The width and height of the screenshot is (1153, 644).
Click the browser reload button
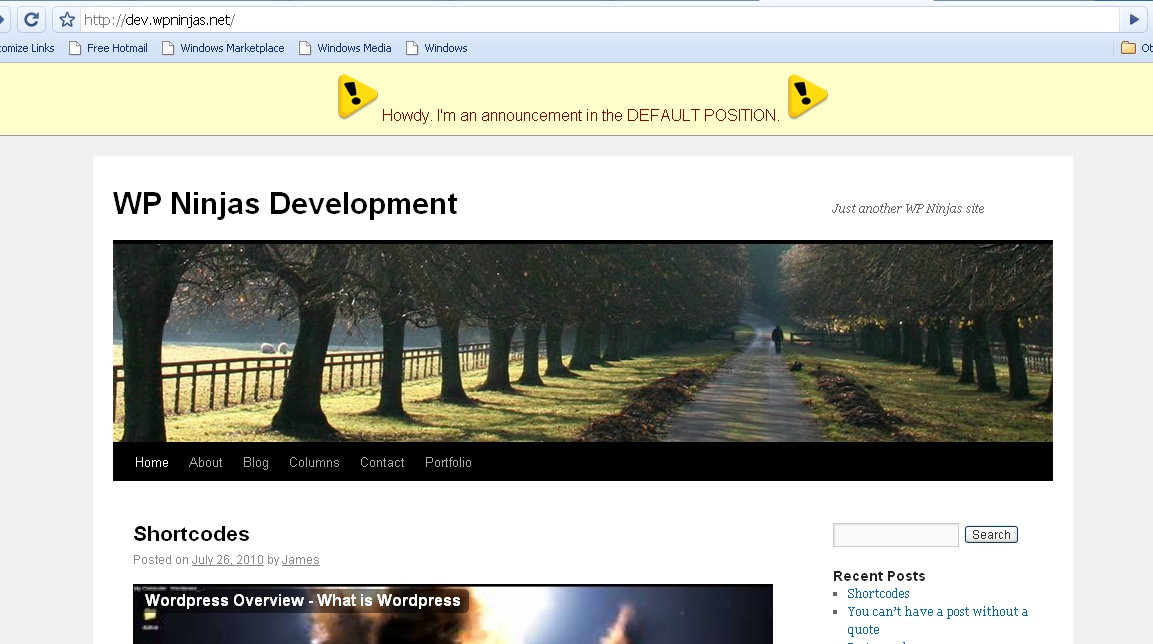(x=32, y=19)
